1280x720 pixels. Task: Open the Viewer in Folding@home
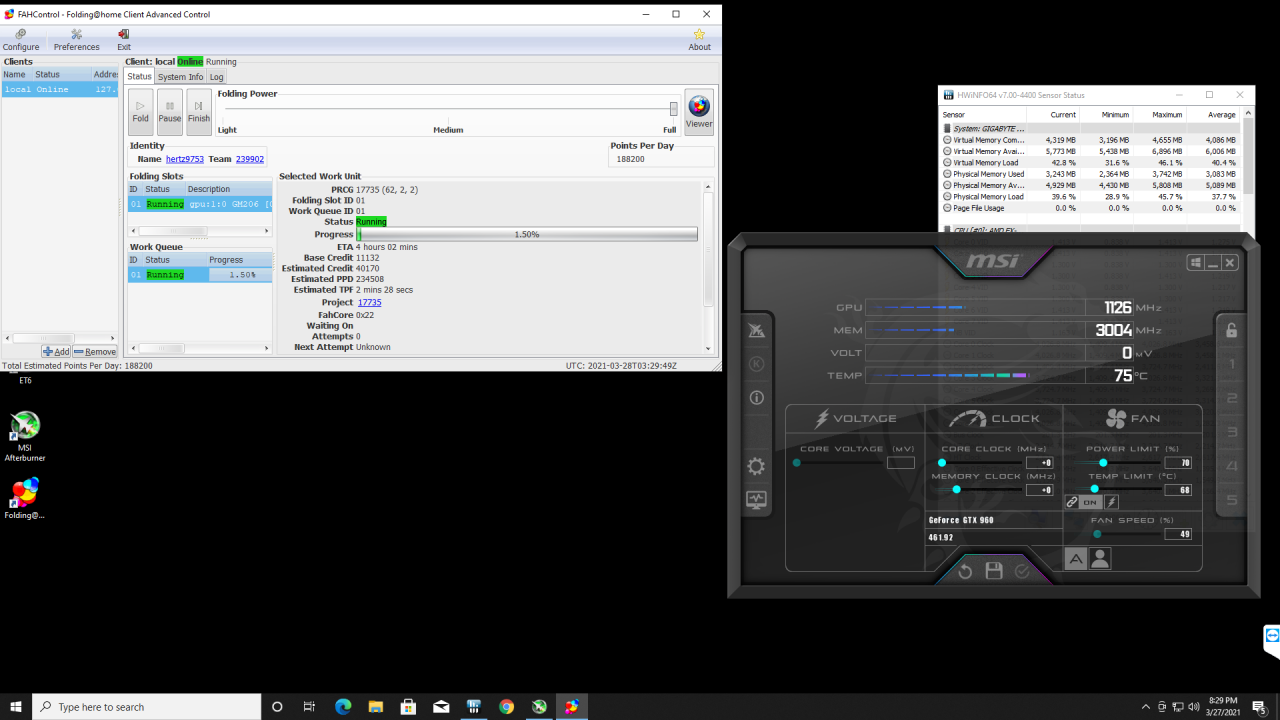click(x=699, y=111)
